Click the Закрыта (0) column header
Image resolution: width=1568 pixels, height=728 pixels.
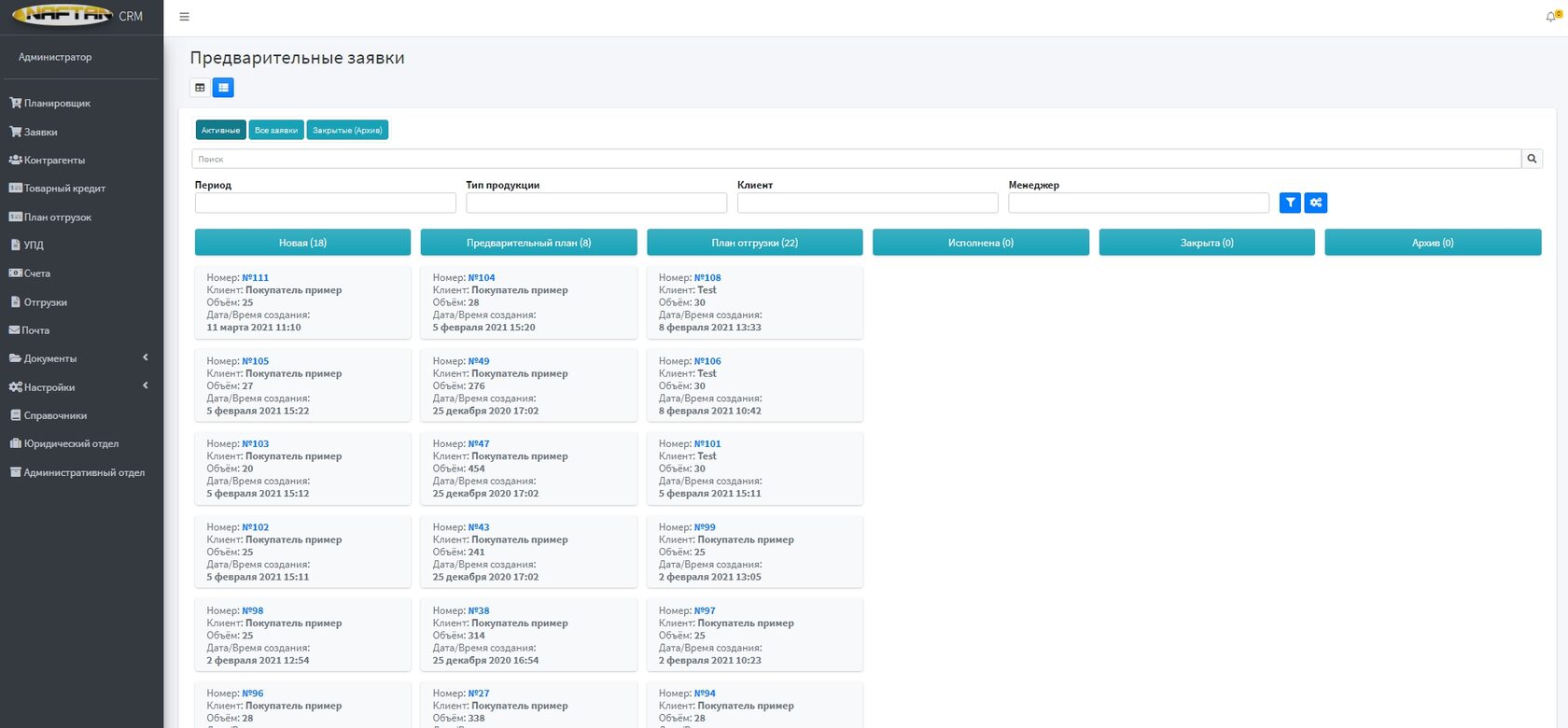[x=1207, y=243]
